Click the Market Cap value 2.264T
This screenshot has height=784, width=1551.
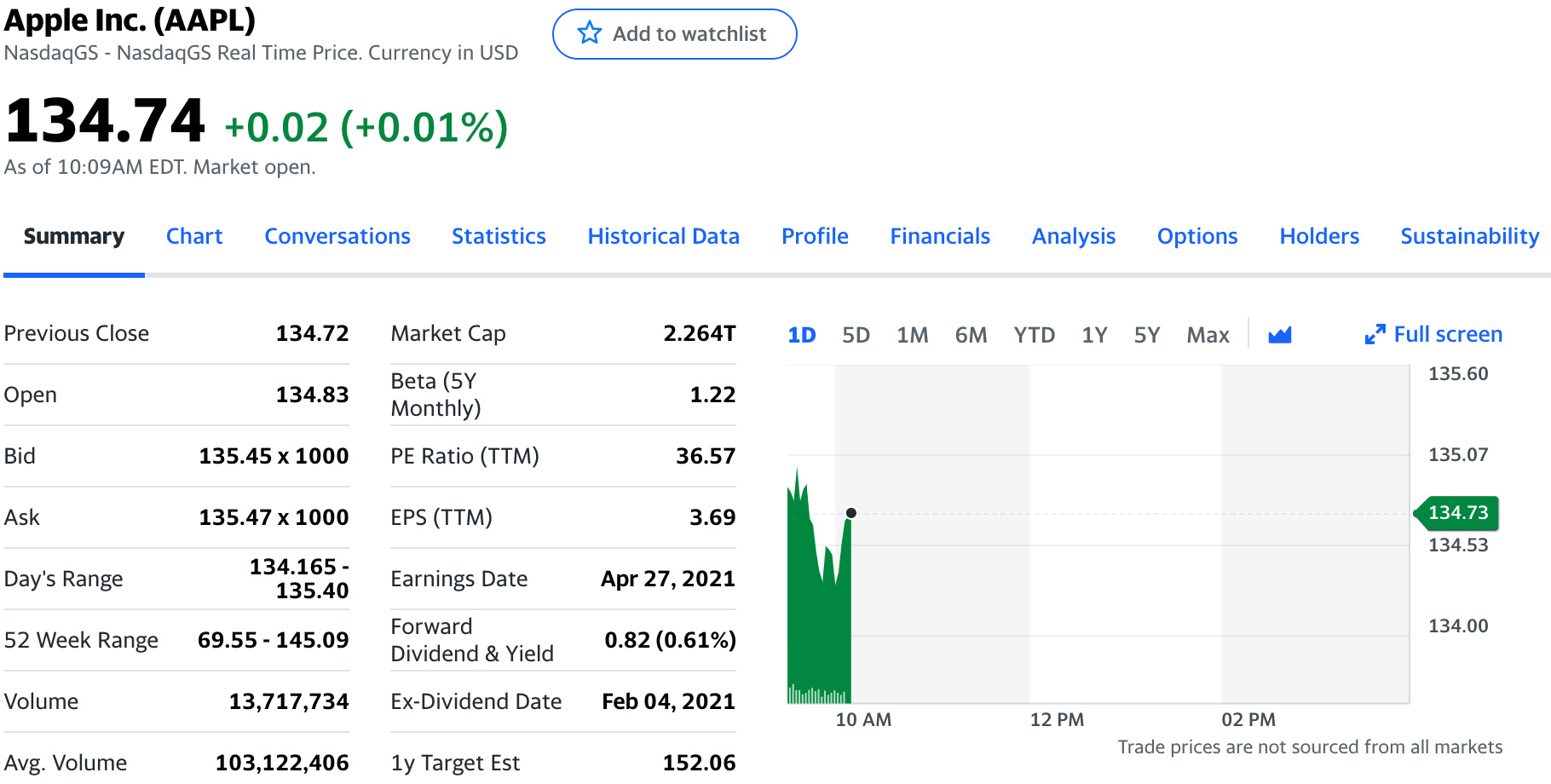pos(700,333)
